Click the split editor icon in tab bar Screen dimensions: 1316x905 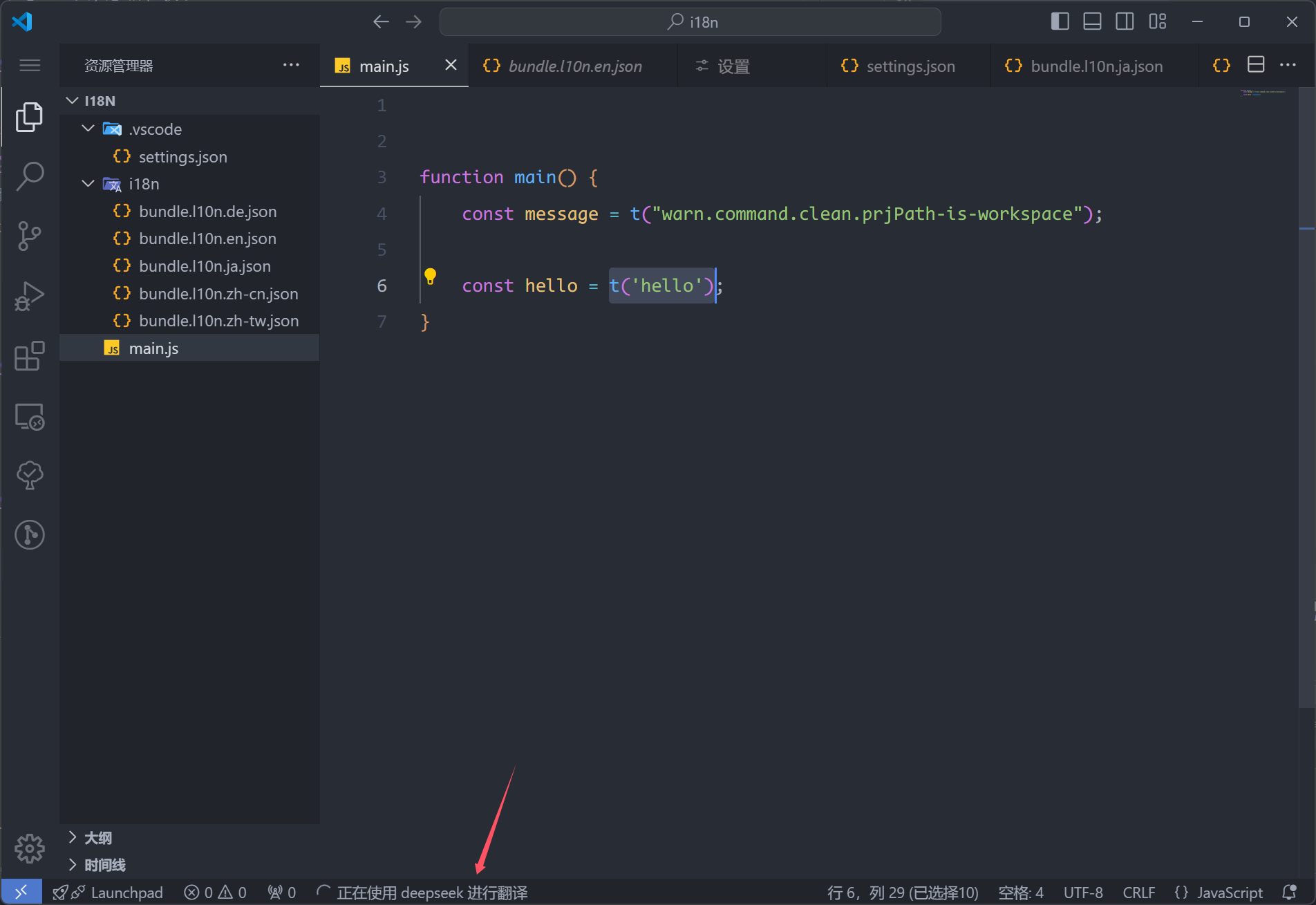1256,65
